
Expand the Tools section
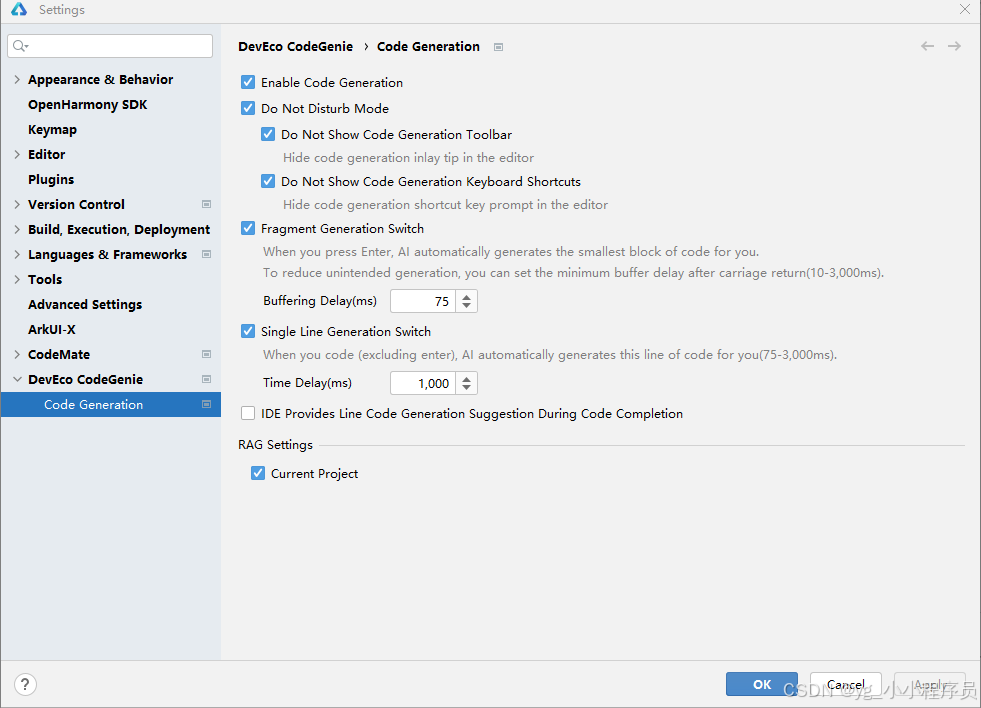(17, 280)
